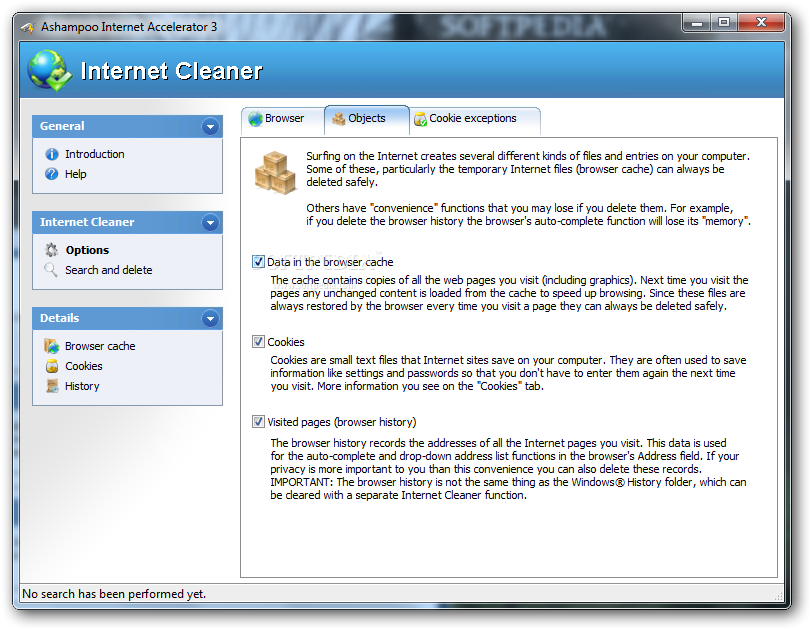
Task: Minimize the Ashampoo Internet Accelerator window
Action: [x=697, y=23]
